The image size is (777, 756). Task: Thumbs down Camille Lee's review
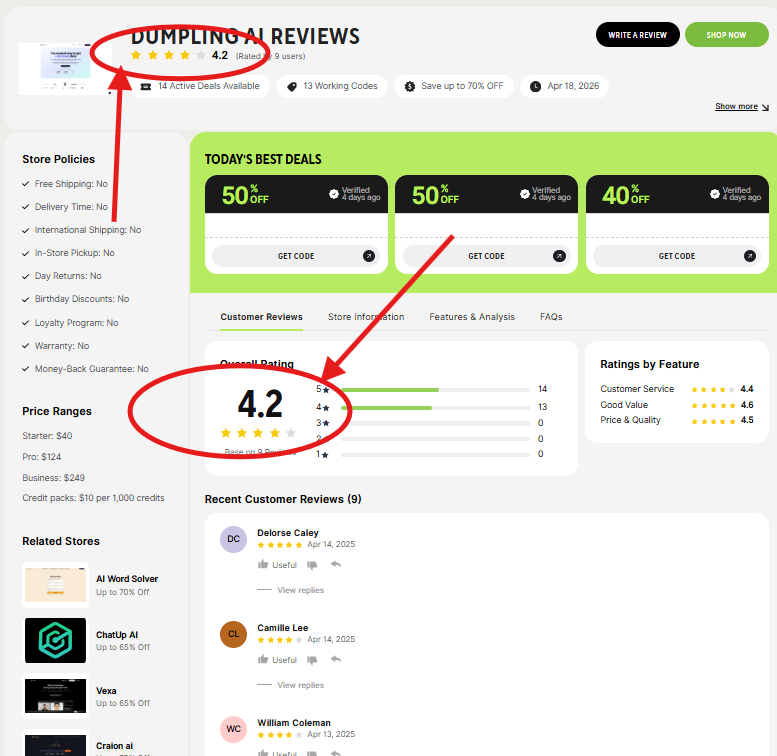pos(312,660)
